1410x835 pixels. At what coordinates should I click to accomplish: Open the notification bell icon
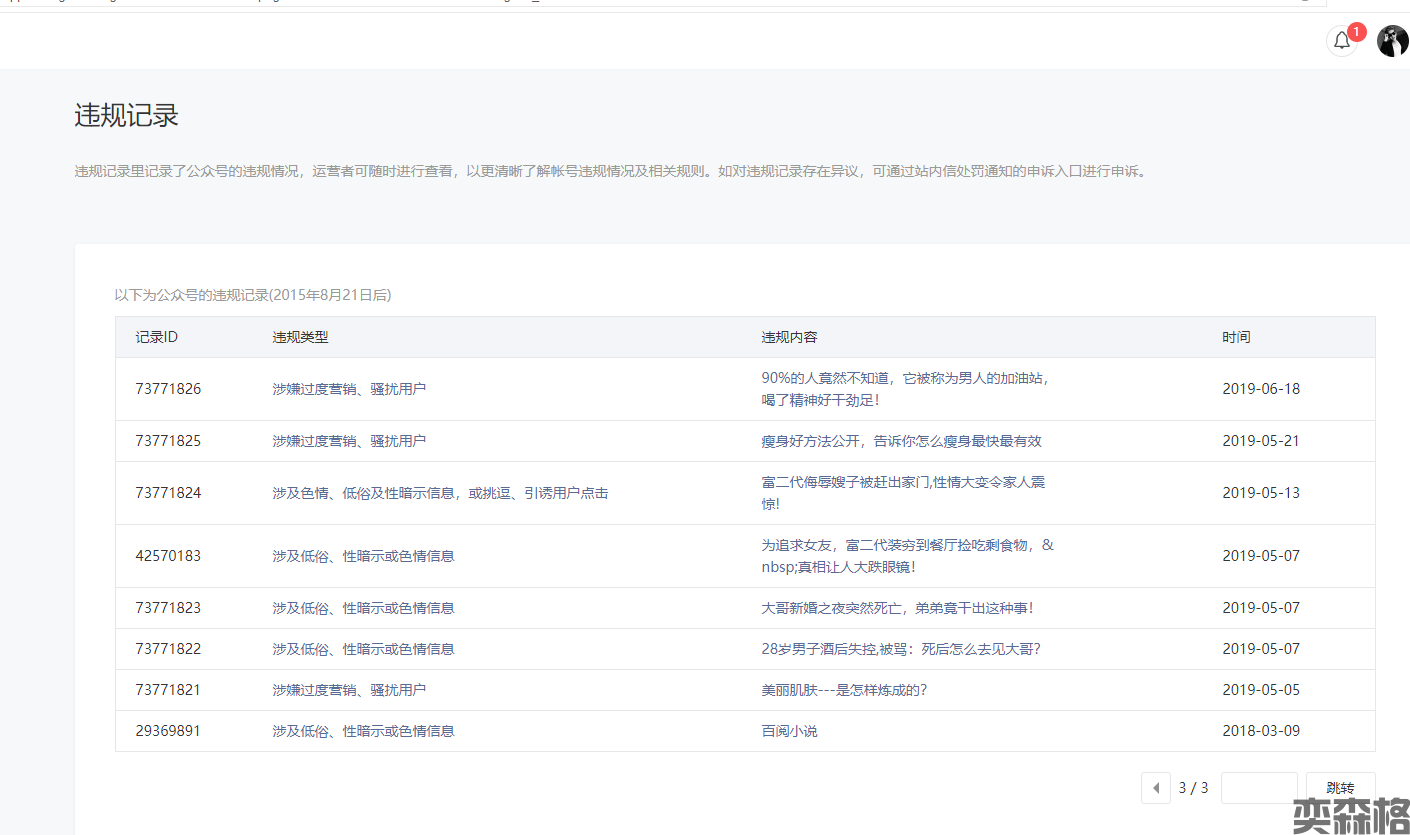point(1341,41)
